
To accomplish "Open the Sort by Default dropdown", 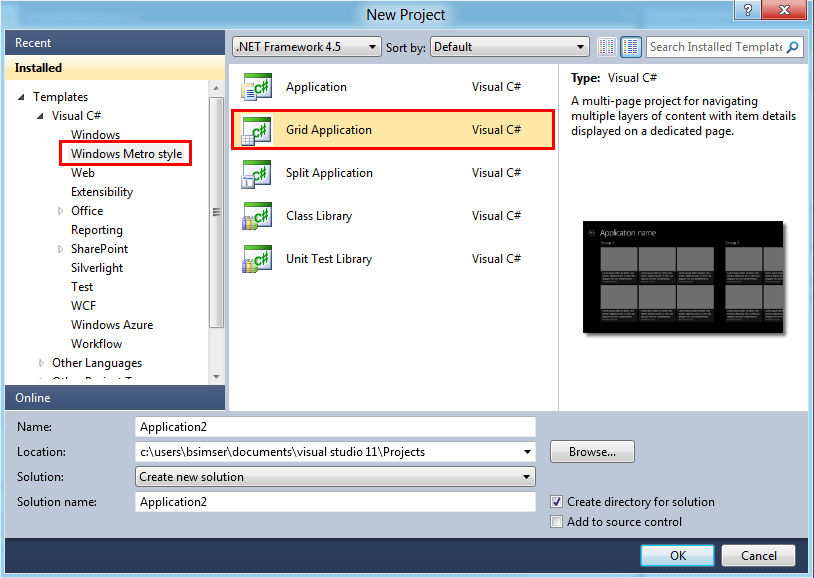I will coord(509,47).
